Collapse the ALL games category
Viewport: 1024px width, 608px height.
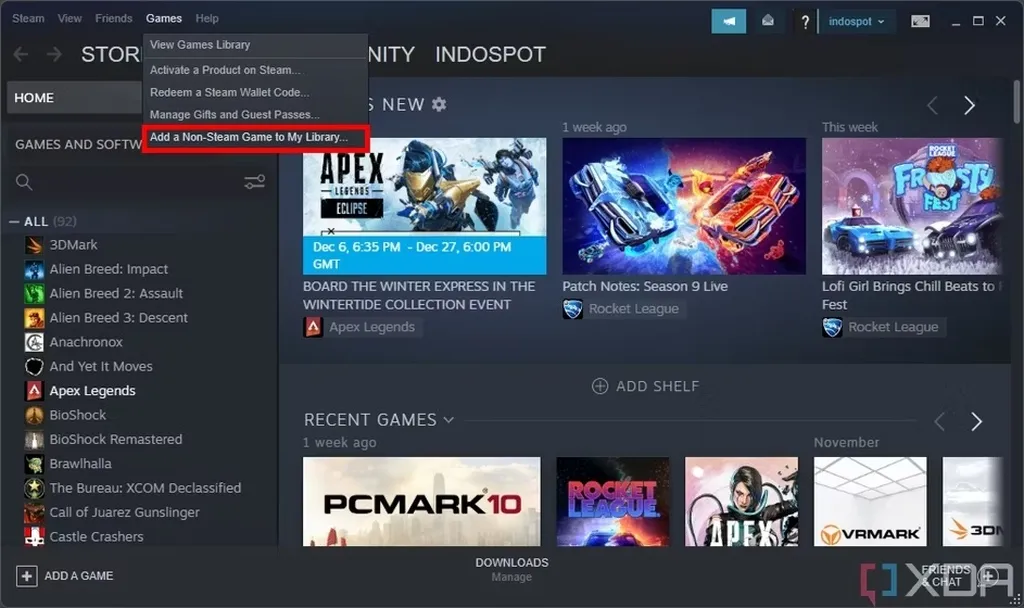14,222
